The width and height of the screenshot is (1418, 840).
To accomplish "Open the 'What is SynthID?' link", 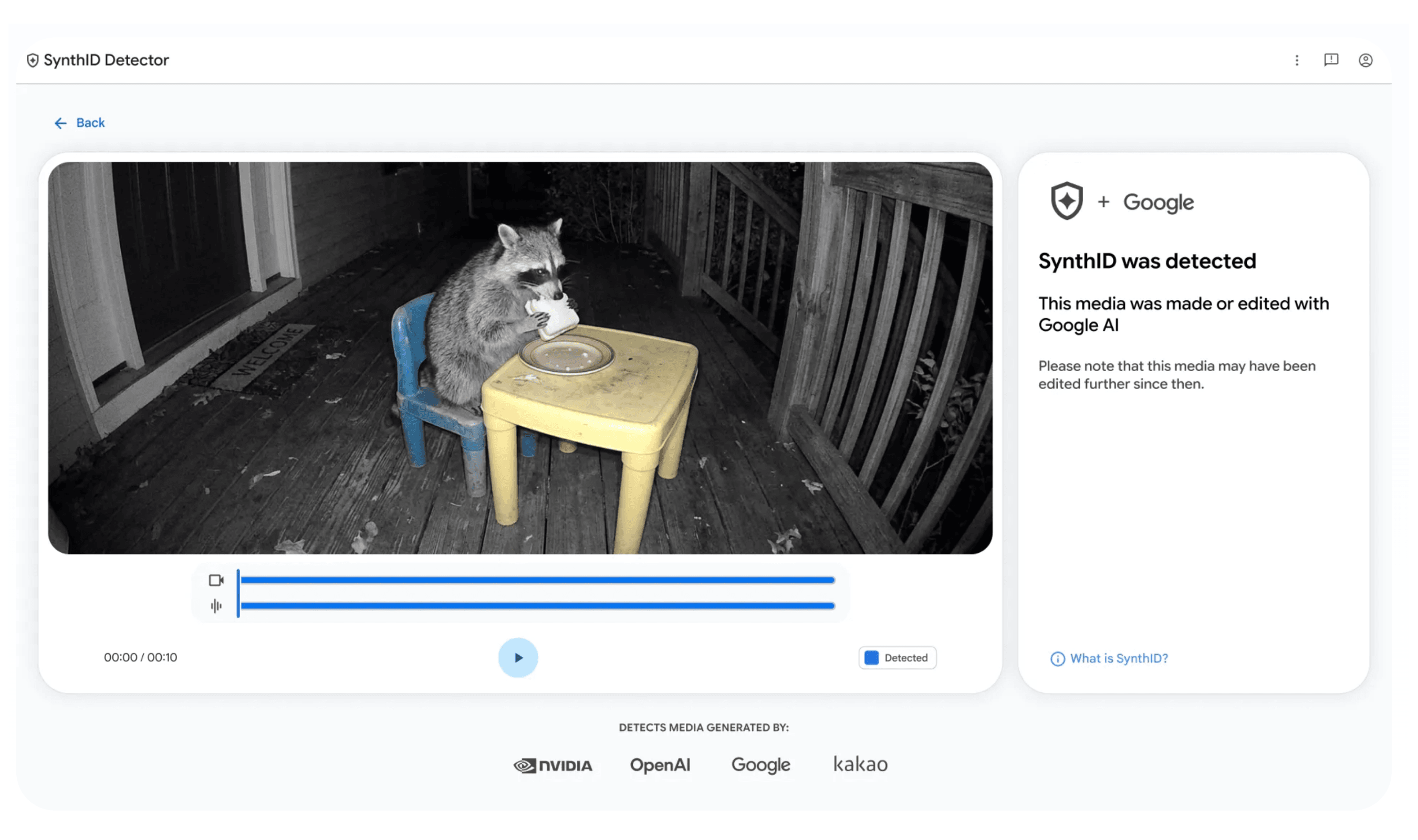I will click(x=1119, y=658).
